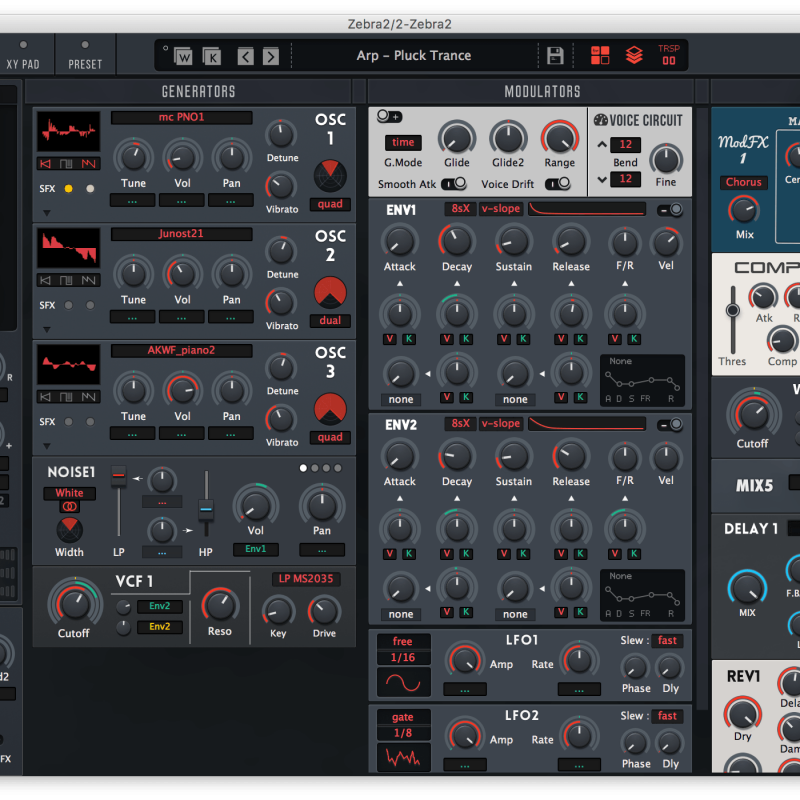Click the G.Mode time button
This screenshot has width=800, height=800.
[x=403, y=143]
